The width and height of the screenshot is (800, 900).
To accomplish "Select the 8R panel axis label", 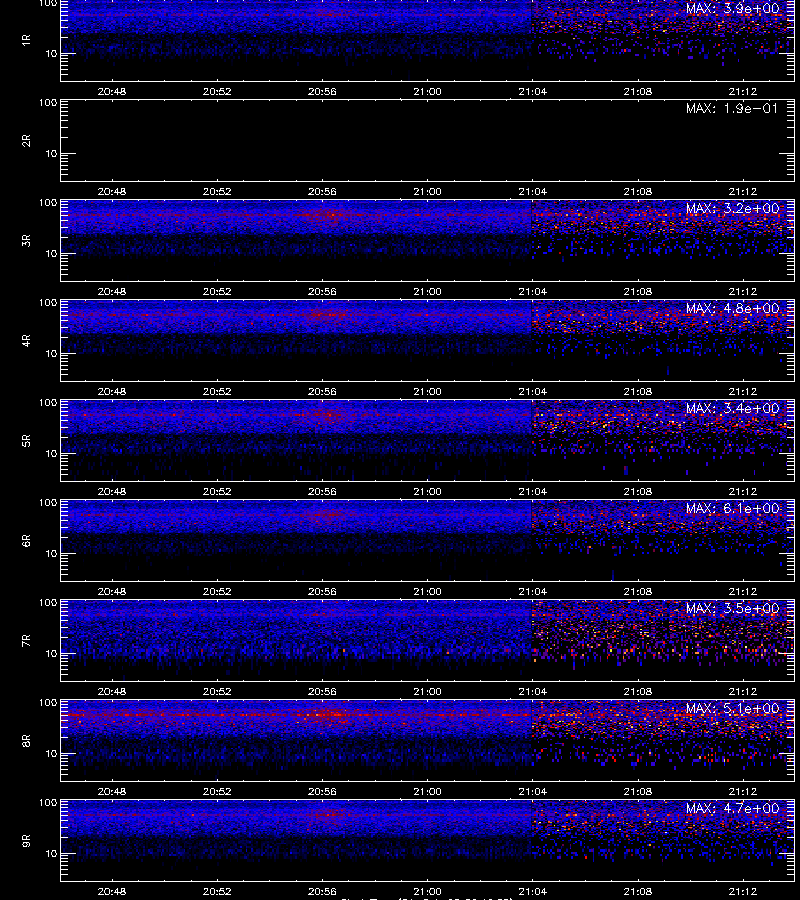I will (x=26, y=740).
